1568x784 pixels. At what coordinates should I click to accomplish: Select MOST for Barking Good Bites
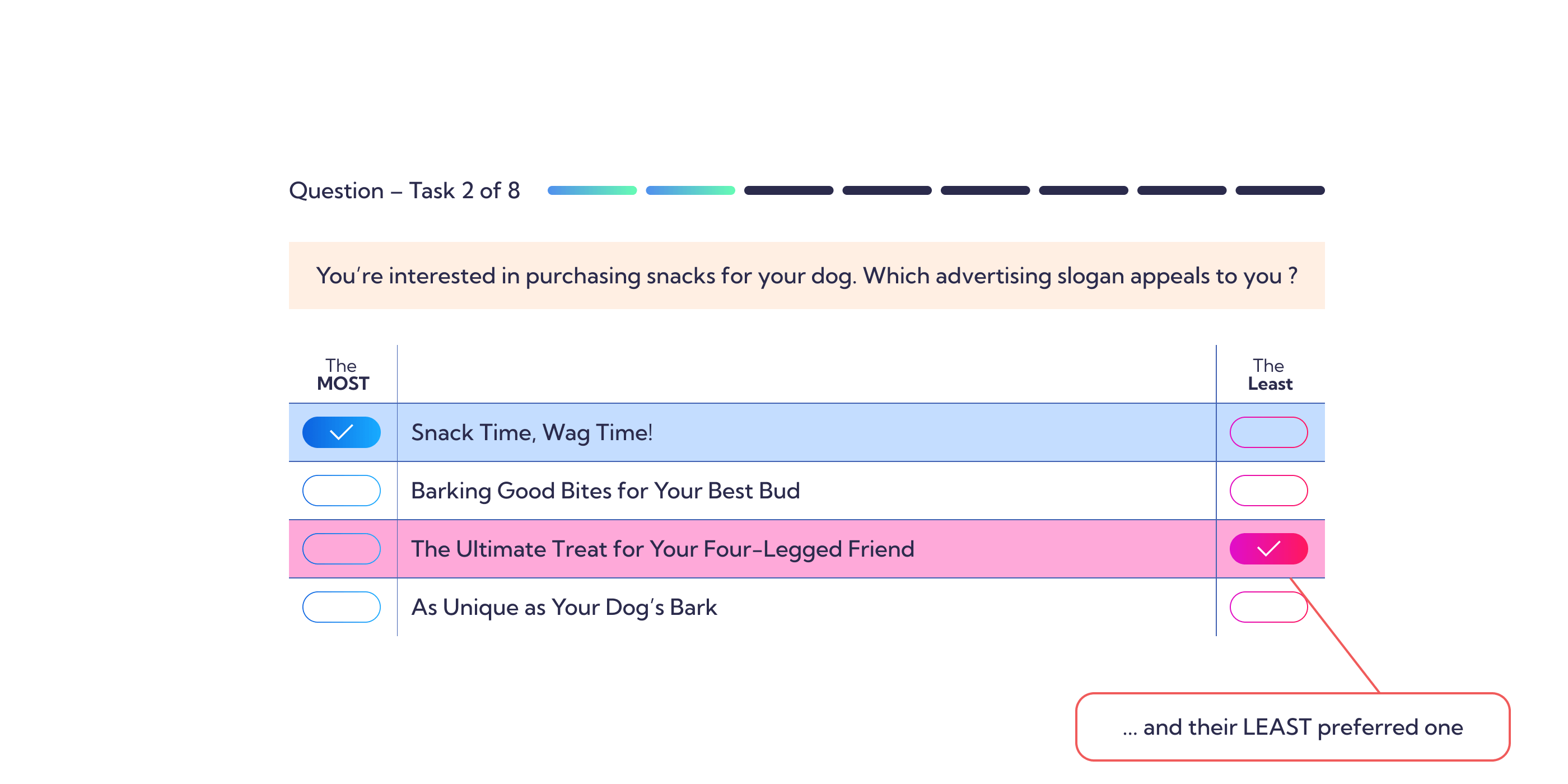341,491
